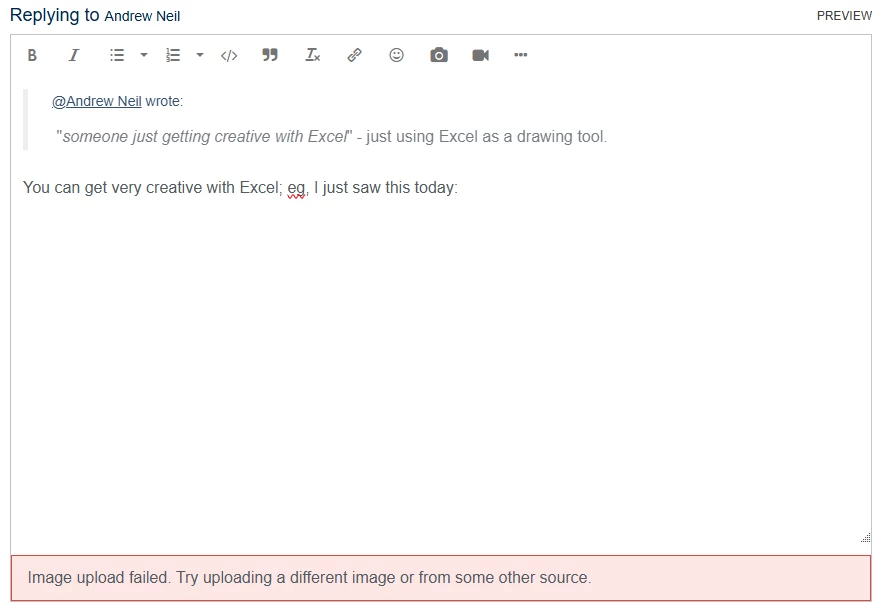Click the misspelled word "eg"
The height and width of the screenshot is (614, 890).
coord(296,188)
